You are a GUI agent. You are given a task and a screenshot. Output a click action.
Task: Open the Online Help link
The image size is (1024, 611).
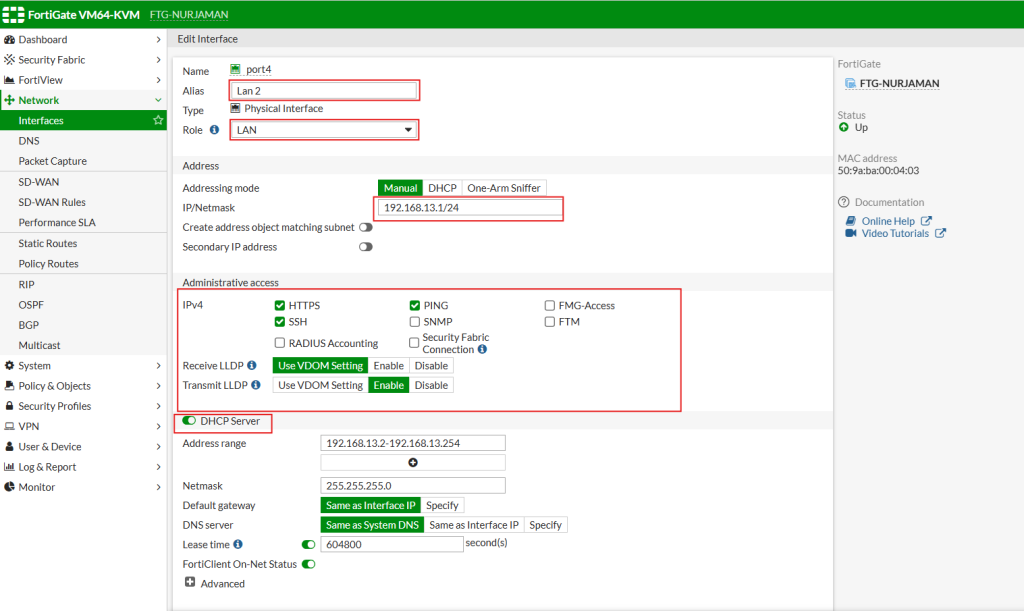point(888,221)
